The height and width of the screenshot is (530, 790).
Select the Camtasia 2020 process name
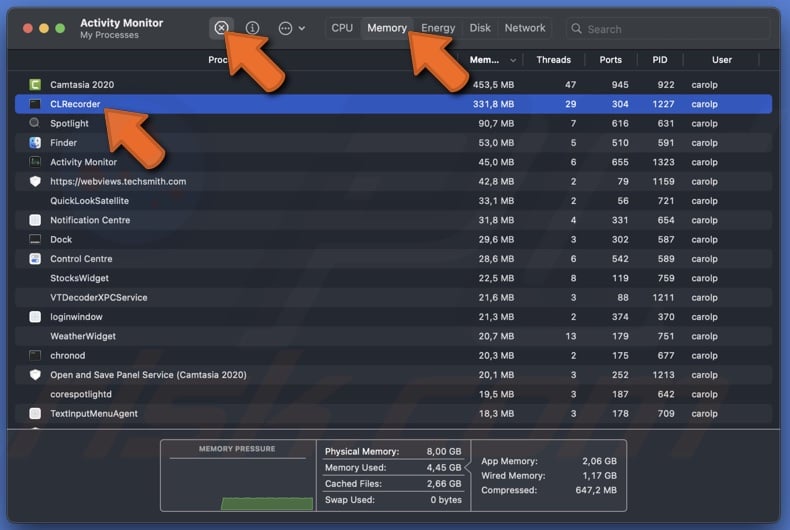[x=82, y=85]
